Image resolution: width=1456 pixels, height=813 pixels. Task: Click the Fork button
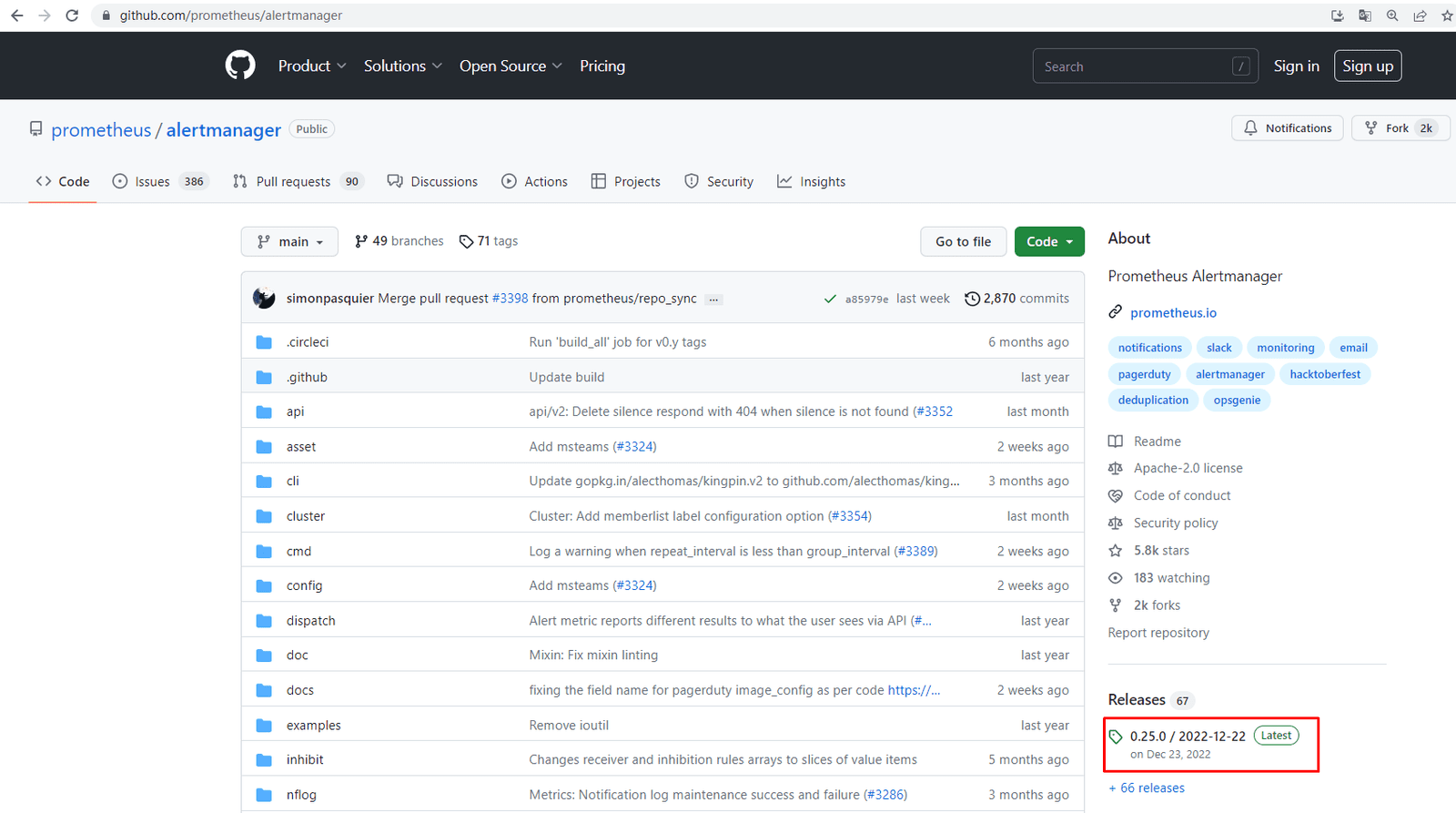tap(1400, 128)
